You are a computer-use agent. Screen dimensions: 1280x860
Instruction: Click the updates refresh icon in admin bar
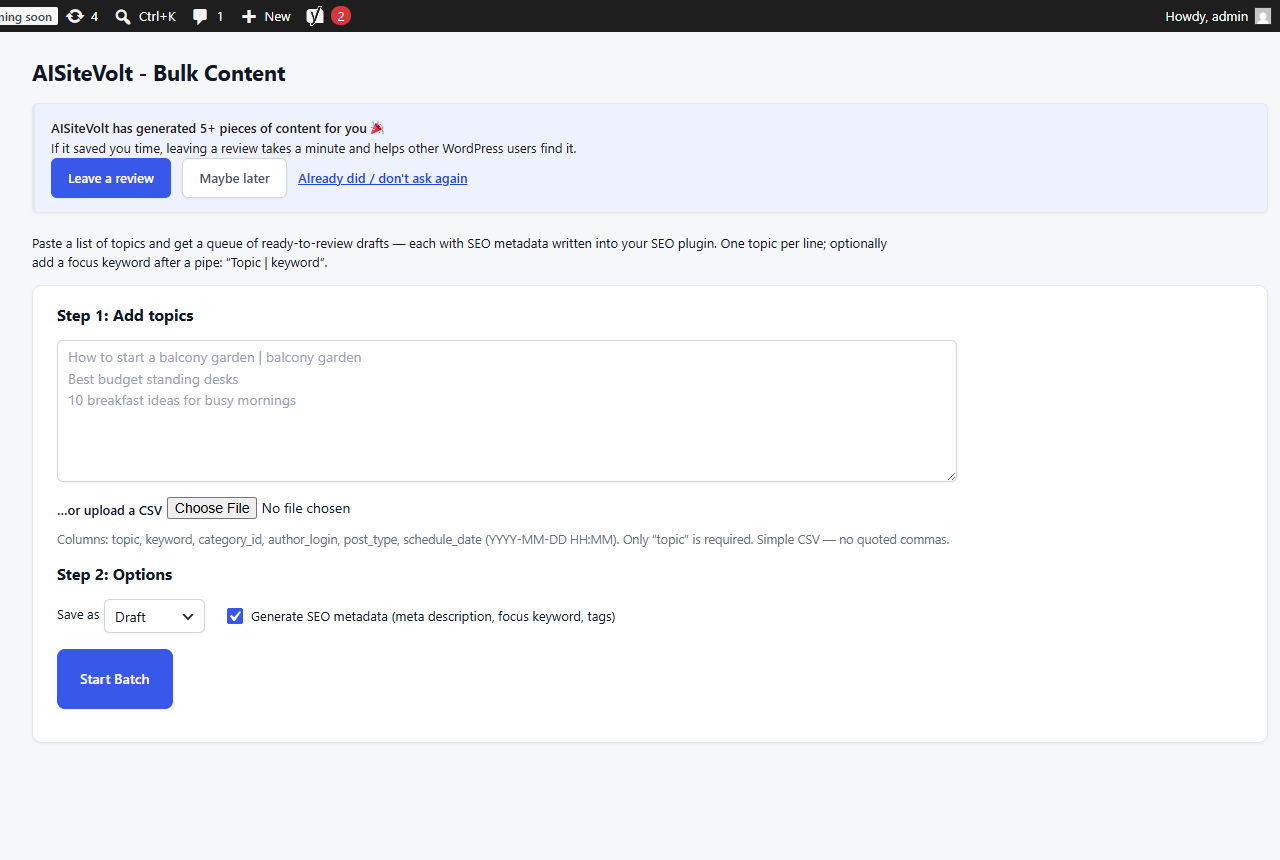(x=75, y=16)
